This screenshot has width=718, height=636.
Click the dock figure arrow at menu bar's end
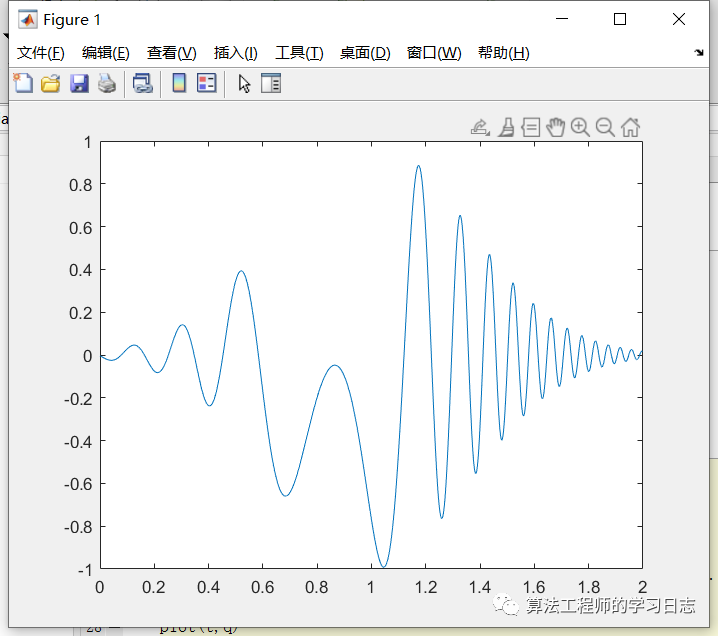pos(699,52)
